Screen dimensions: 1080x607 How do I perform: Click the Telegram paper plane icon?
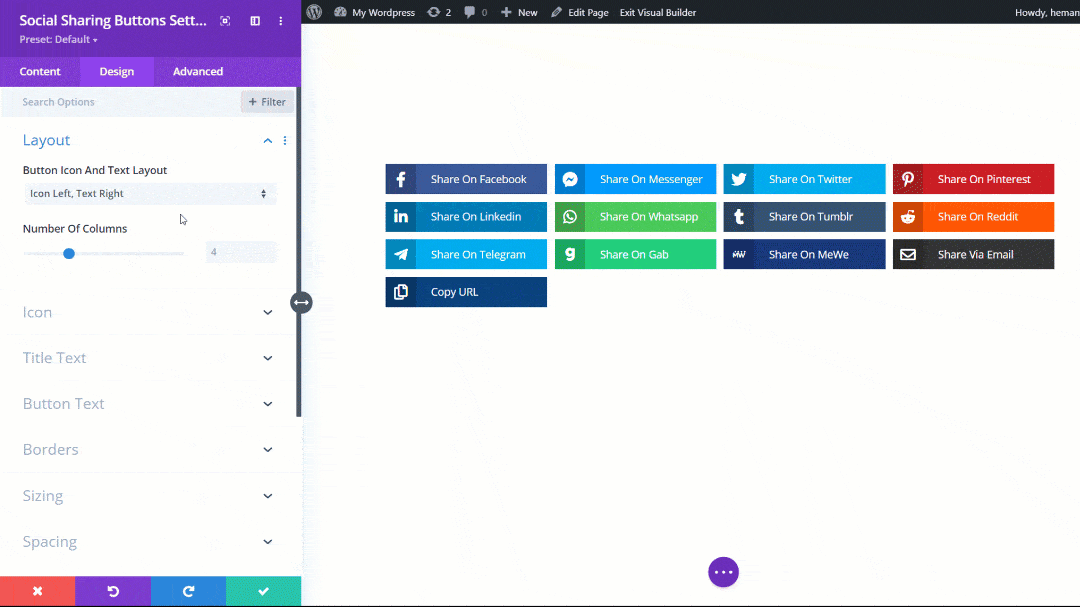[x=401, y=254]
